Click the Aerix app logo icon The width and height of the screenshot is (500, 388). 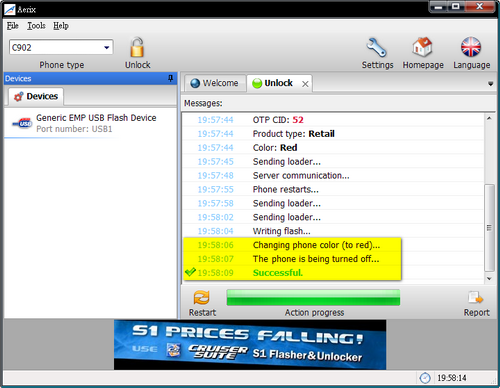[x=9, y=9]
